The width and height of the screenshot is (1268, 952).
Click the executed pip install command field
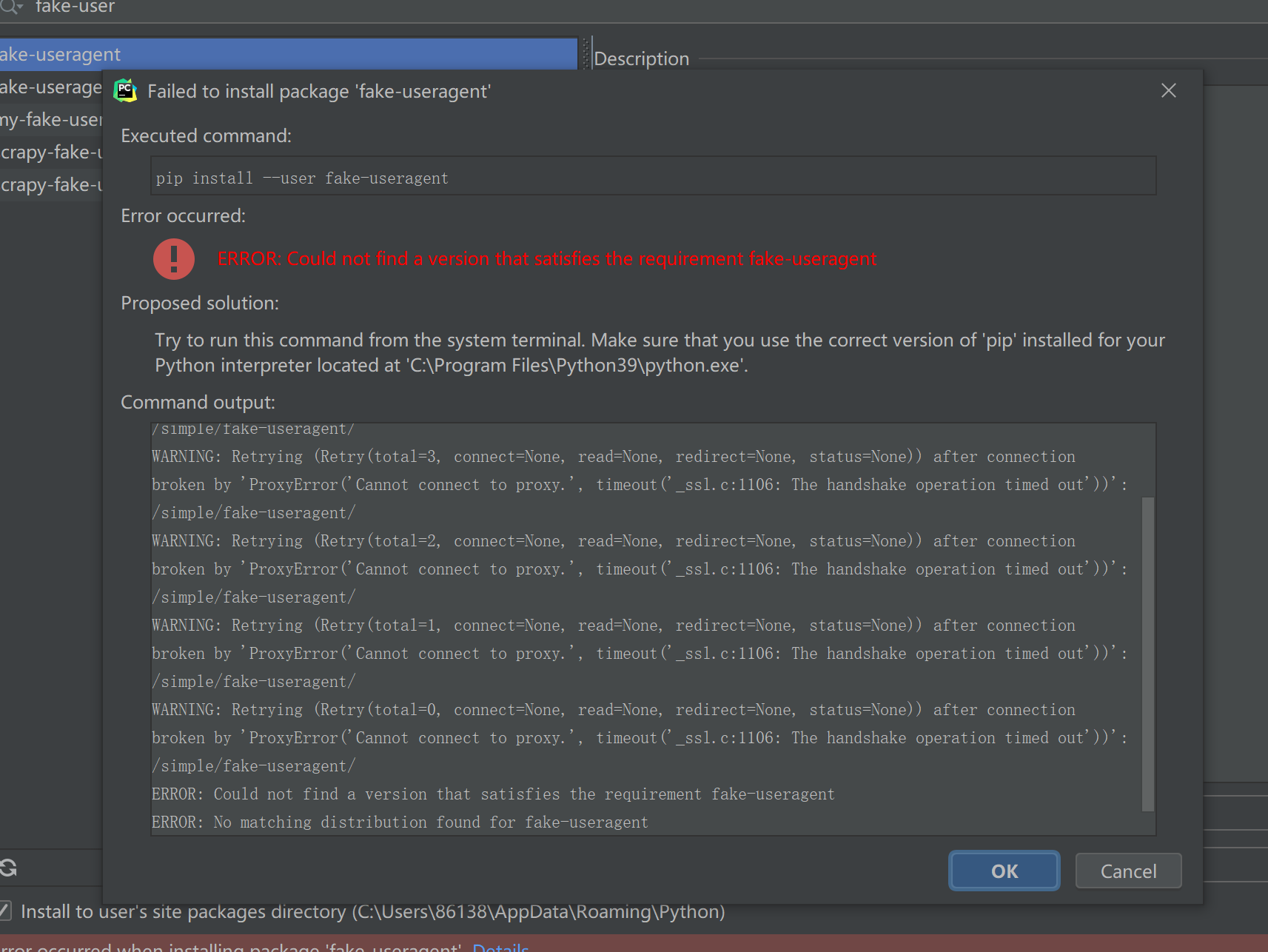click(653, 176)
